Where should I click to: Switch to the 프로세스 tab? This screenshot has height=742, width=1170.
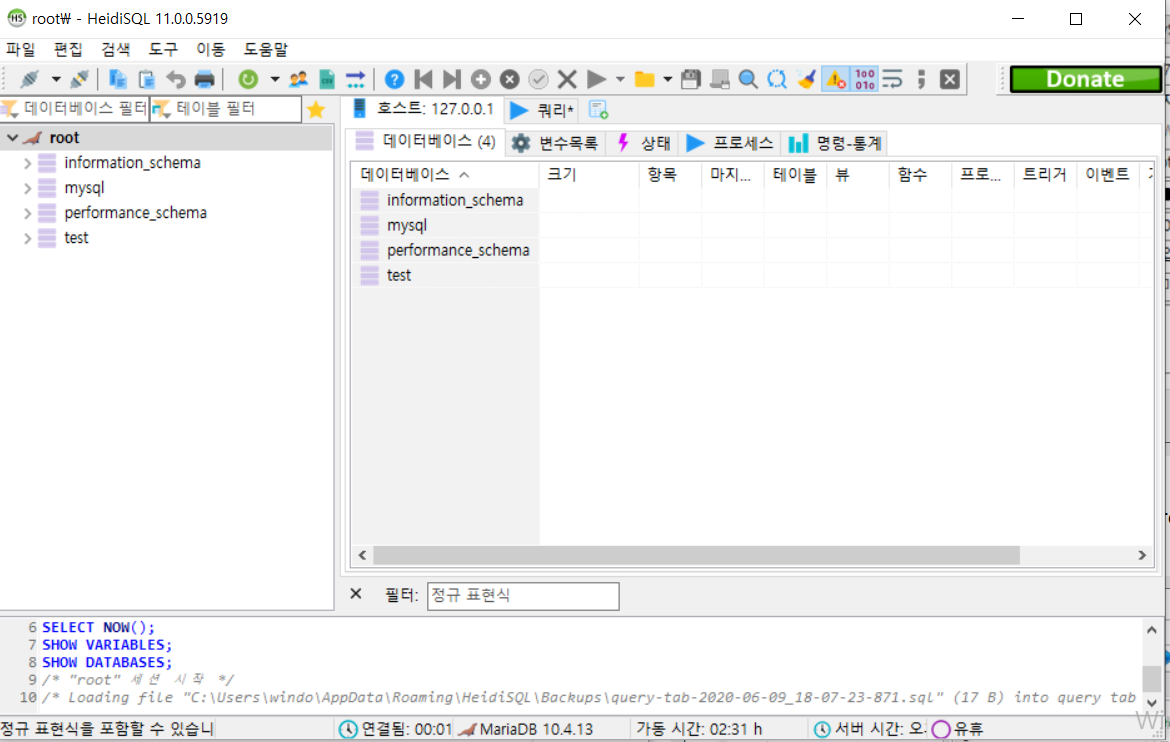tap(730, 143)
